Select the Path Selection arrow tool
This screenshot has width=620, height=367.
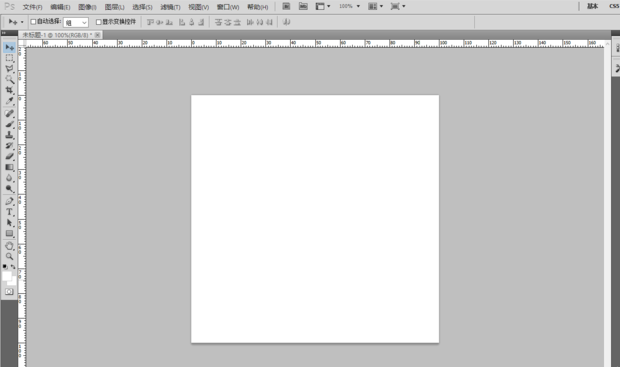point(9,223)
